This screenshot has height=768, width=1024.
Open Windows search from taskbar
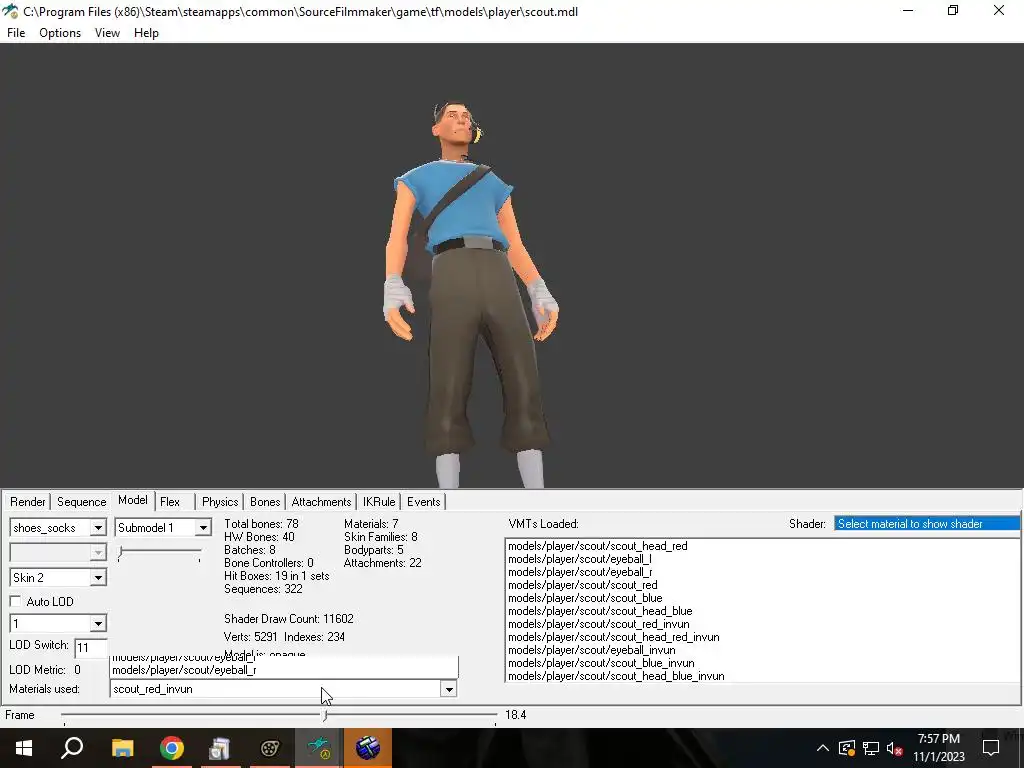coord(72,748)
